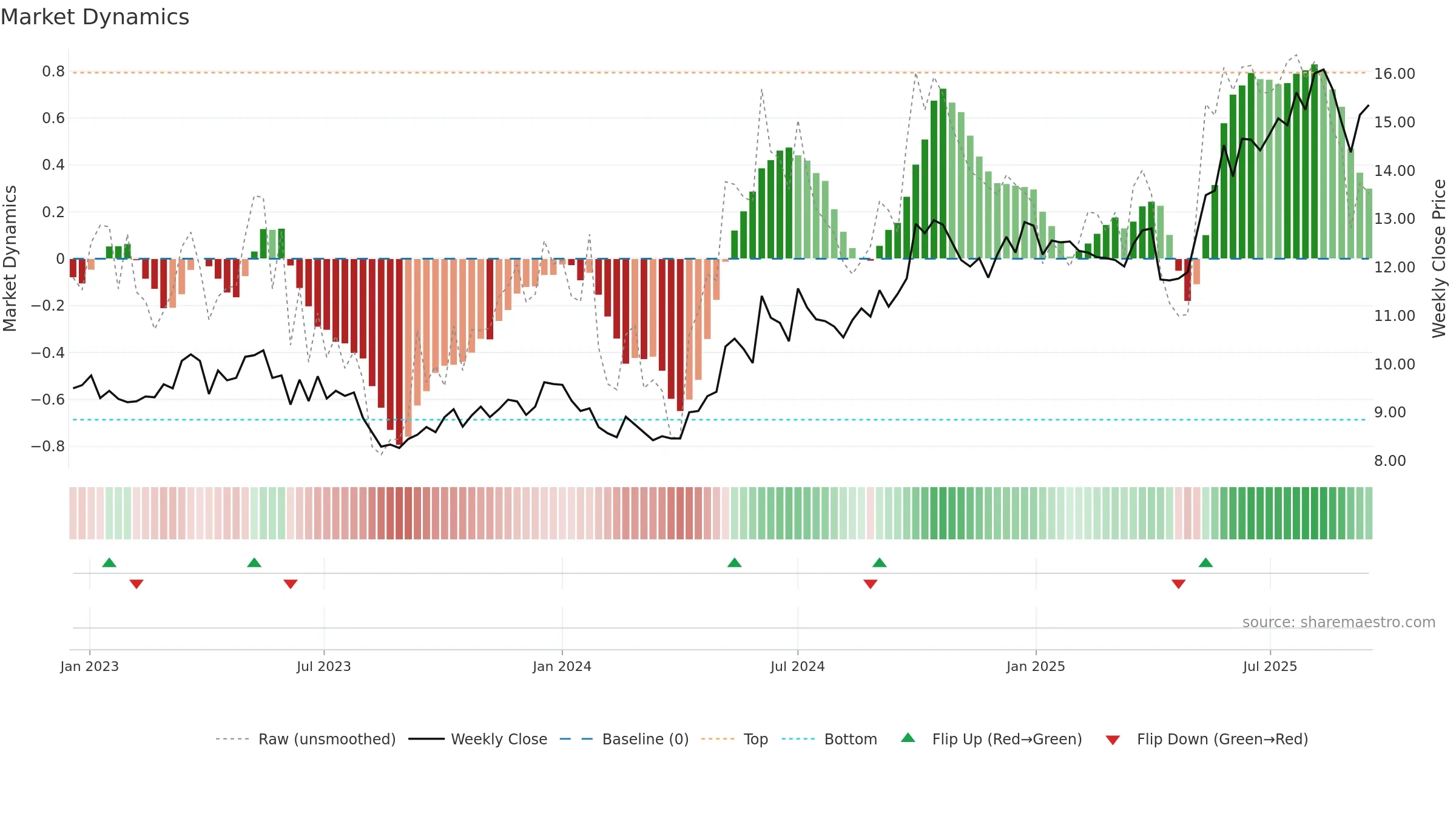Click the 12.00 price tick label
The height and width of the screenshot is (819, 1456).
click(x=1395, y=268)
